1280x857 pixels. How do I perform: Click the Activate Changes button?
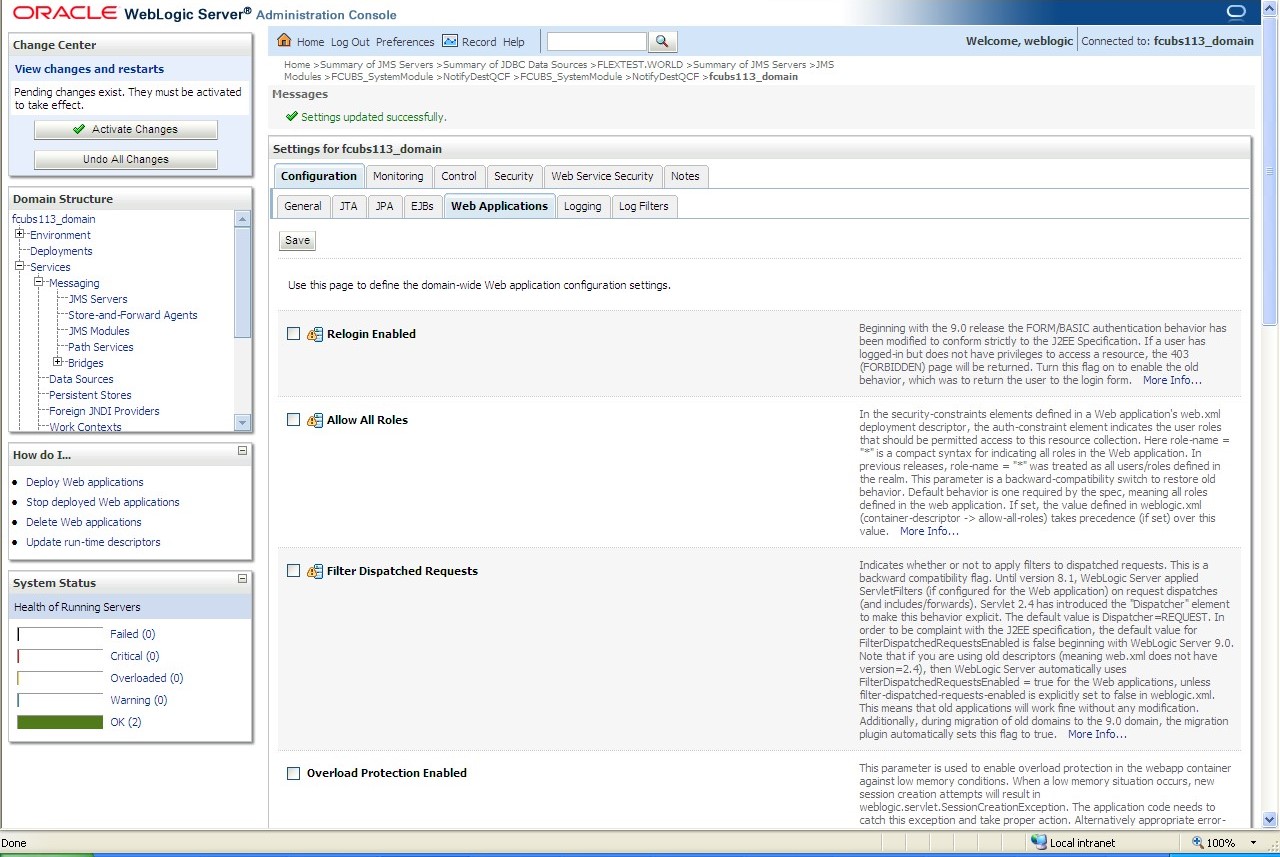126,129
